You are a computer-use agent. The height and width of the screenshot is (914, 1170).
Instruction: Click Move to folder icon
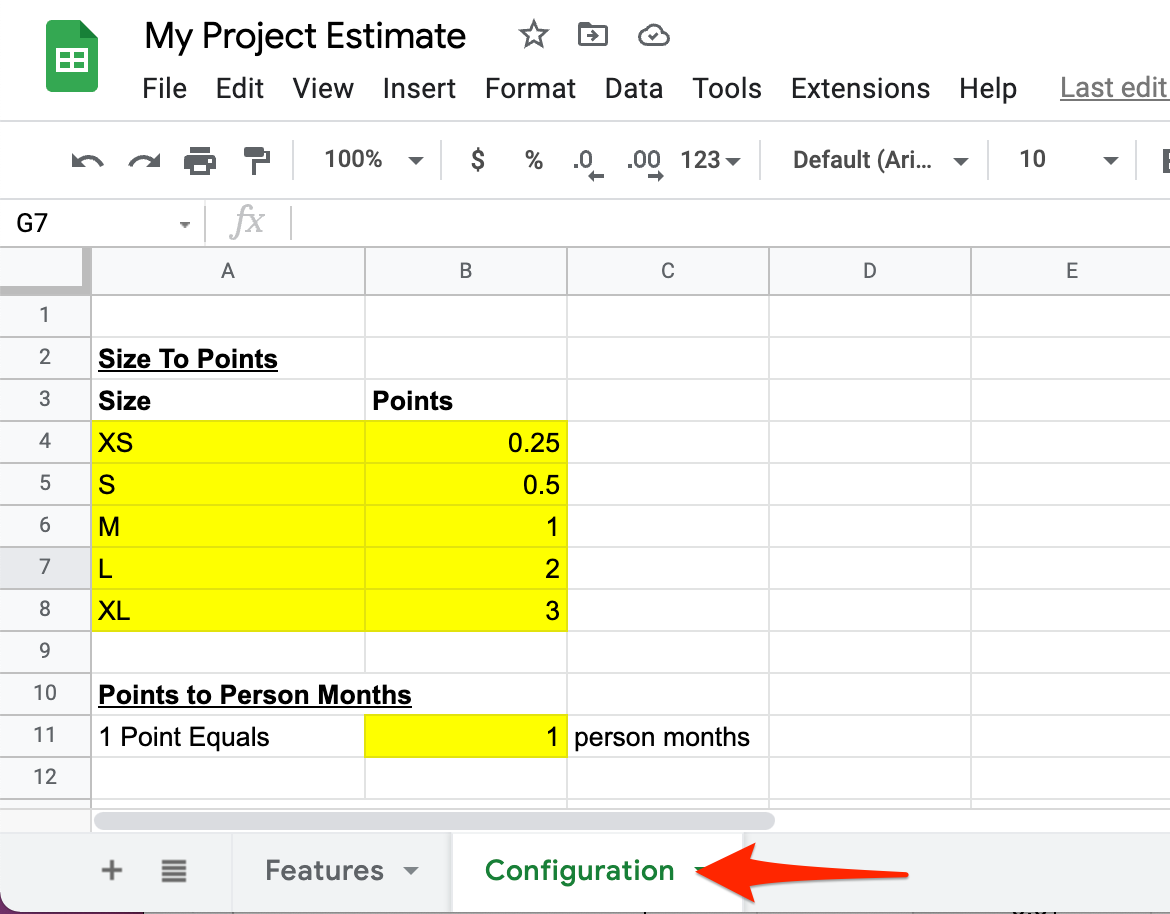[x=593, y=35]
